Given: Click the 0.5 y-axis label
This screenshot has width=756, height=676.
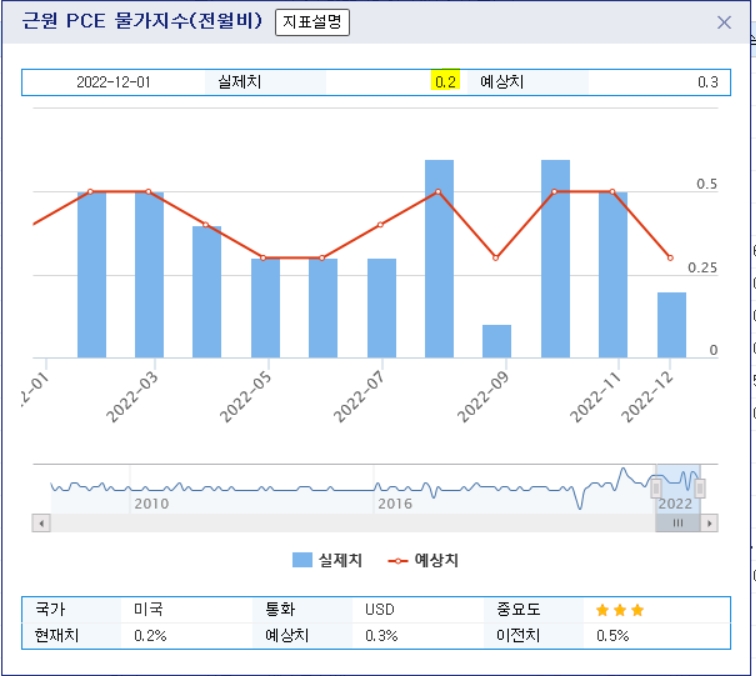Looking at the screenshot, I should (707, 184).
